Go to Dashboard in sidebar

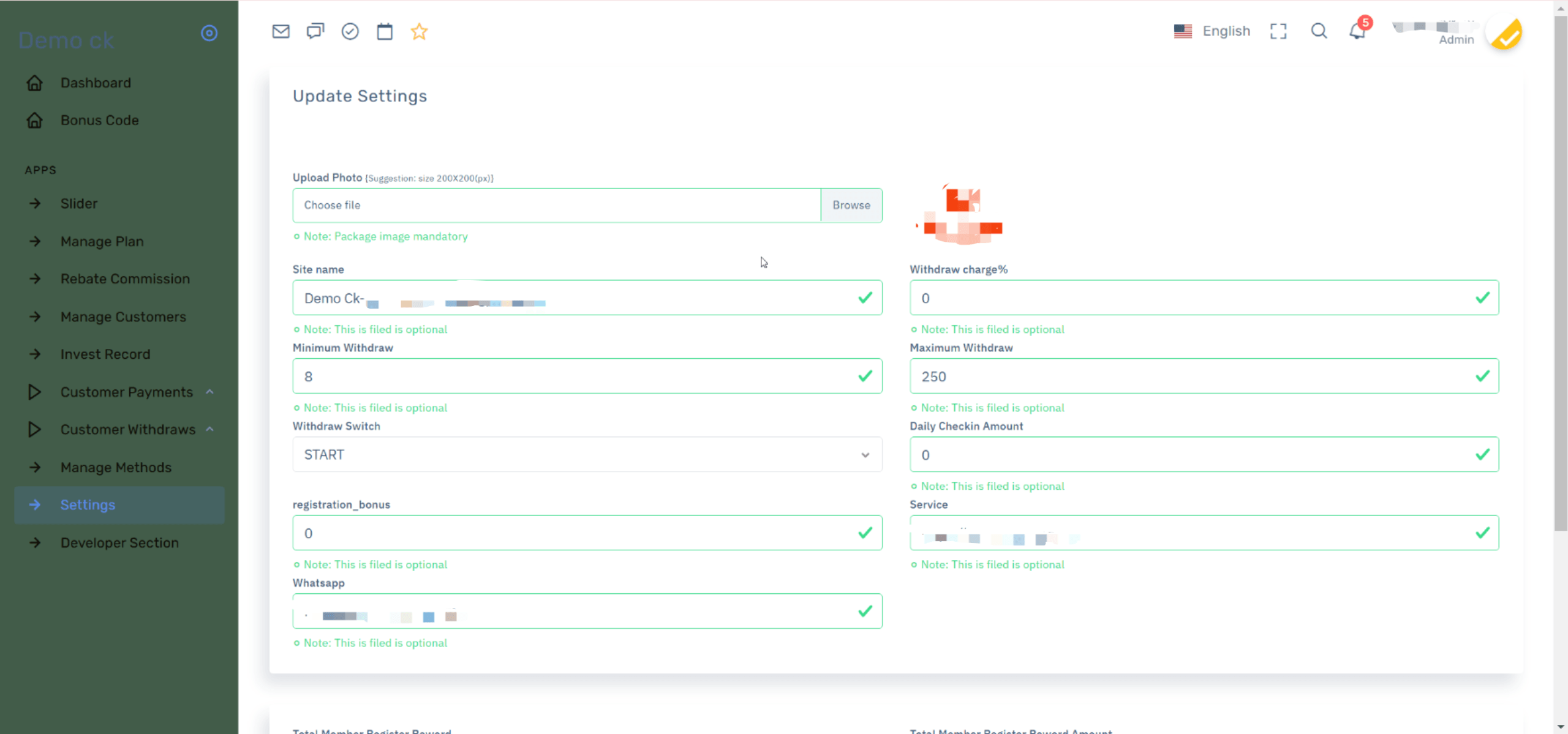click(x=96, y=83)
